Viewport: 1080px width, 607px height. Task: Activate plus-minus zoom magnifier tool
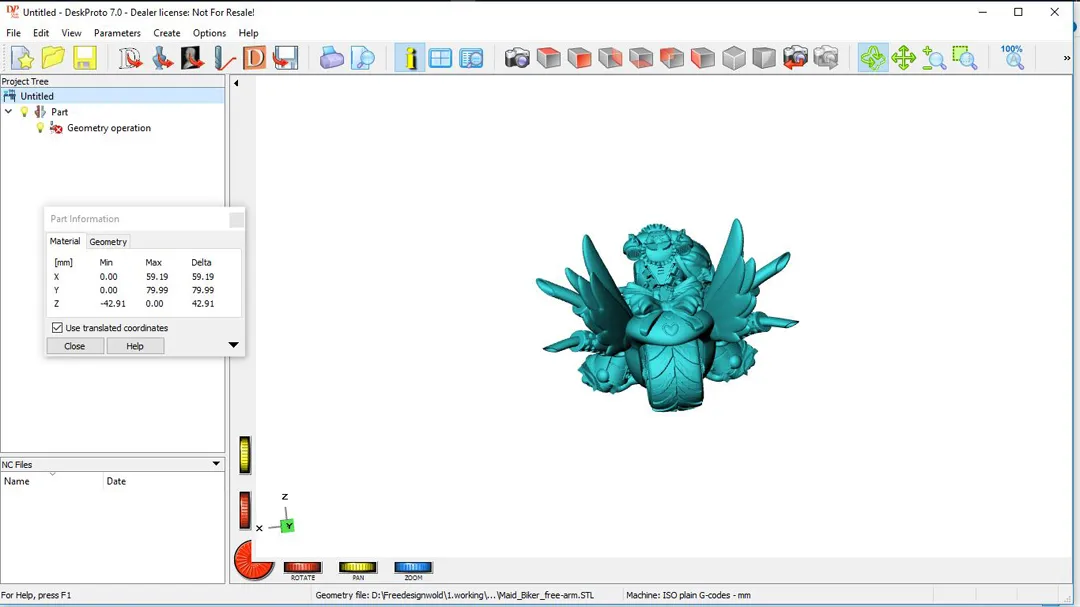[x=934, y=58]
